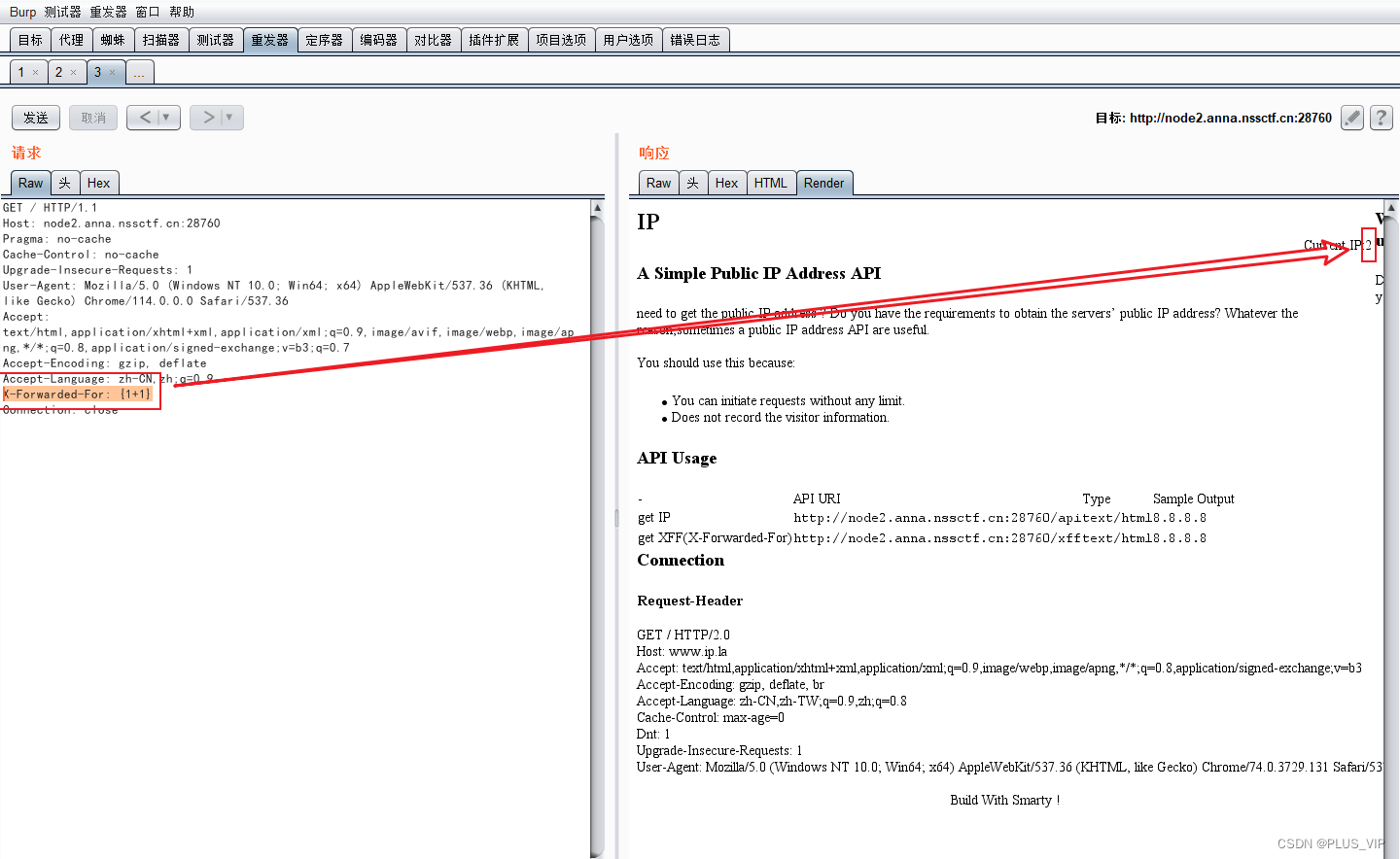This screenshot has width=1400, height=859.
Task: Click the 'Host: www.ip.la' response text
Action: tap(682, 651)
